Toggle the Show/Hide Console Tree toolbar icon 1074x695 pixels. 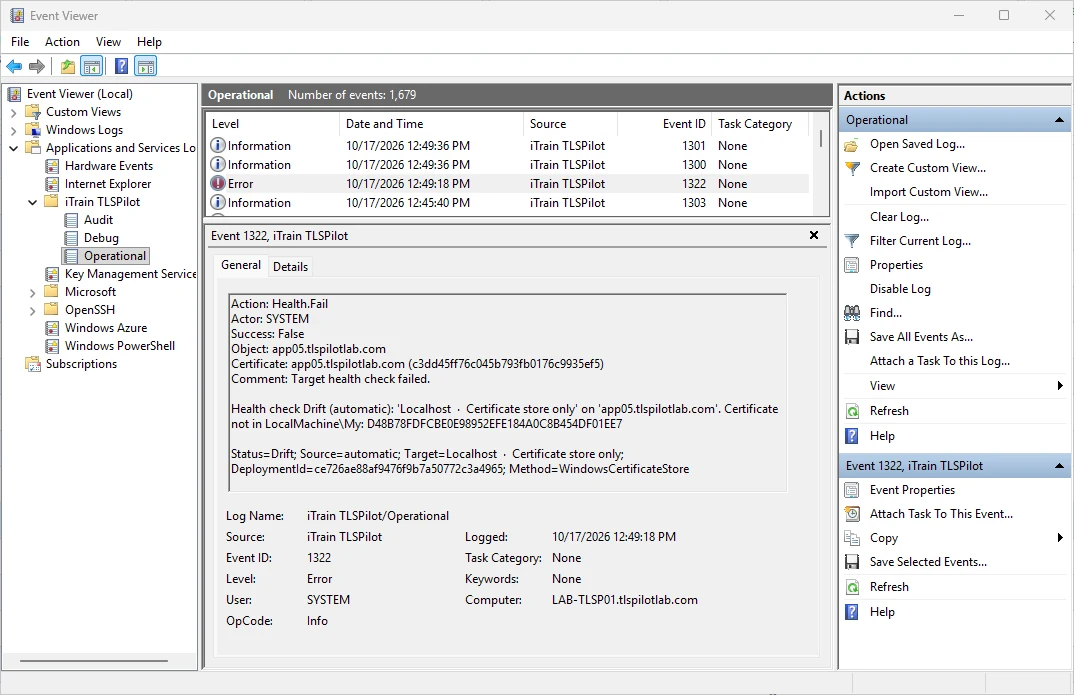(92, 66)
